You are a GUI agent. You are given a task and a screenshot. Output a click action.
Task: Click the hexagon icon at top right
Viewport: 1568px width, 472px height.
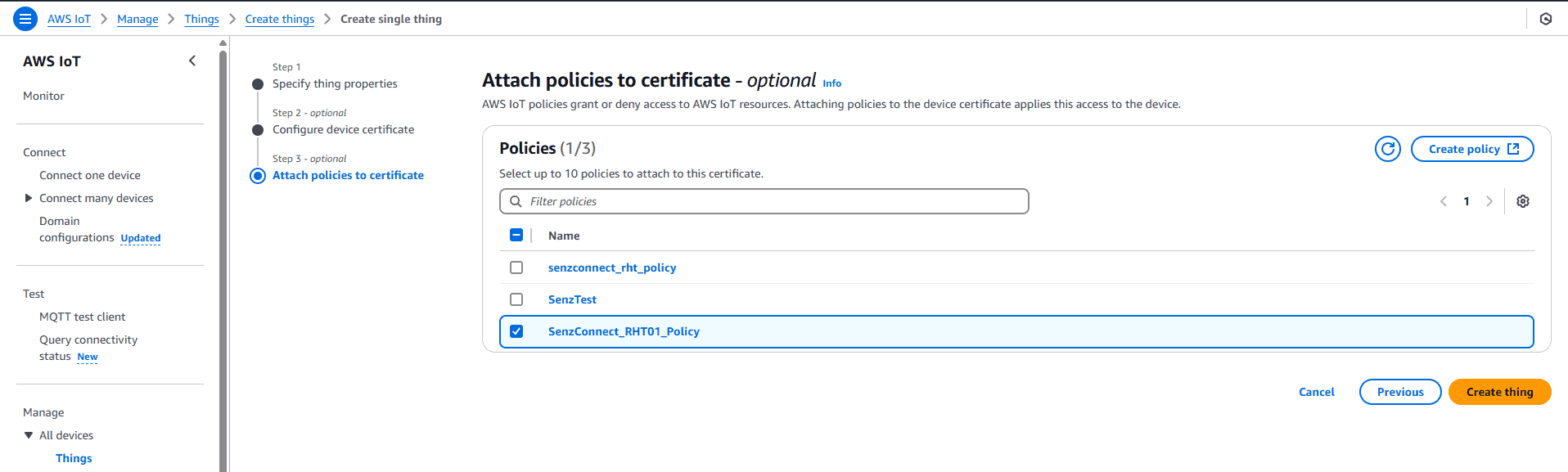click(x=1545, y=19)
